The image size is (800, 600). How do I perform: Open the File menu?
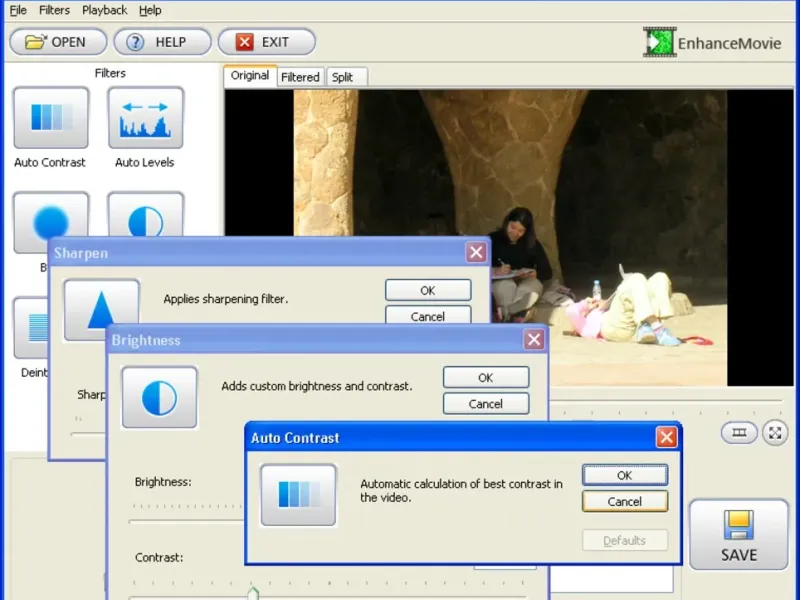(18, 10)
